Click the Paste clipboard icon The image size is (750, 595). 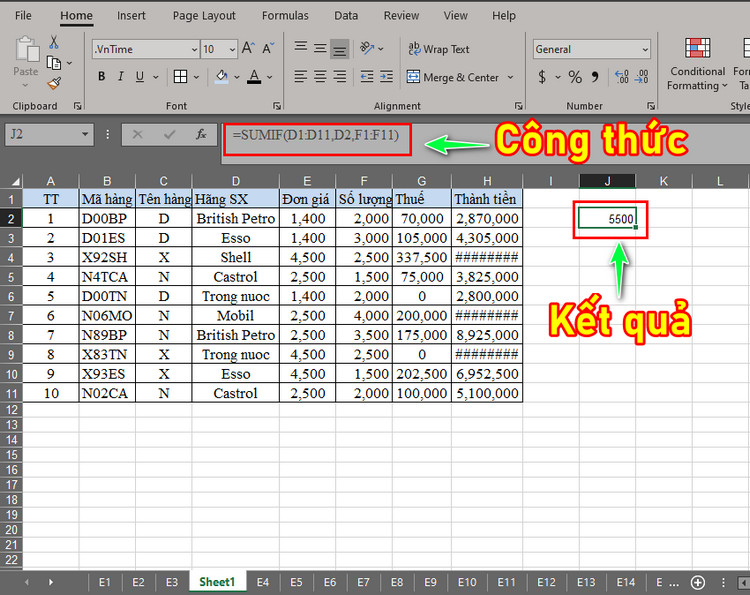pyautogui.click(x=26, y=50)
